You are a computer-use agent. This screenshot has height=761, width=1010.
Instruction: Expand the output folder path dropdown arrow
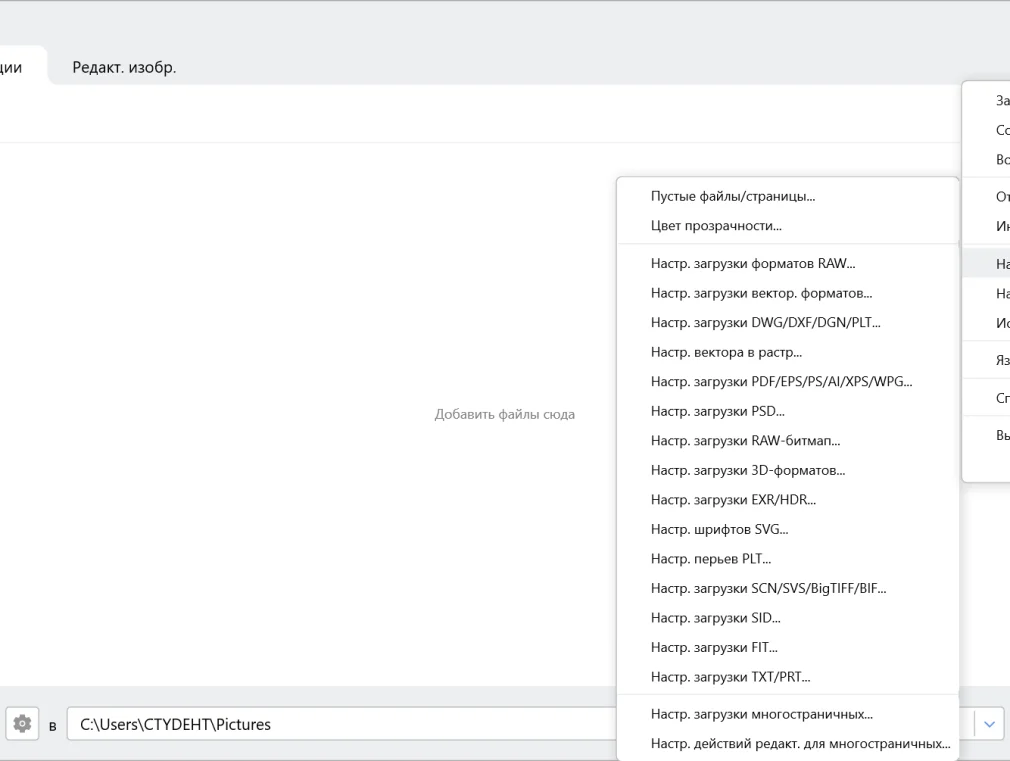click(x=989, y=724)
